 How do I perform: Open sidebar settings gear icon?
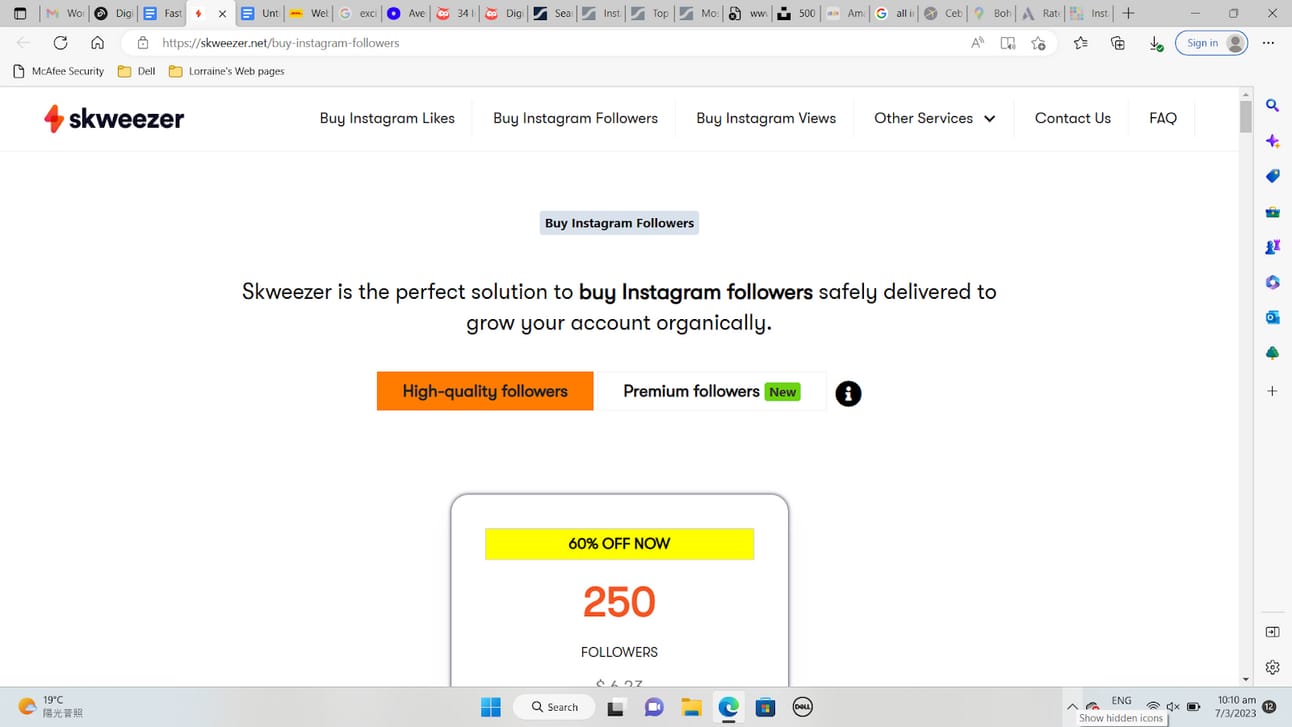(x=1272, y=667)
